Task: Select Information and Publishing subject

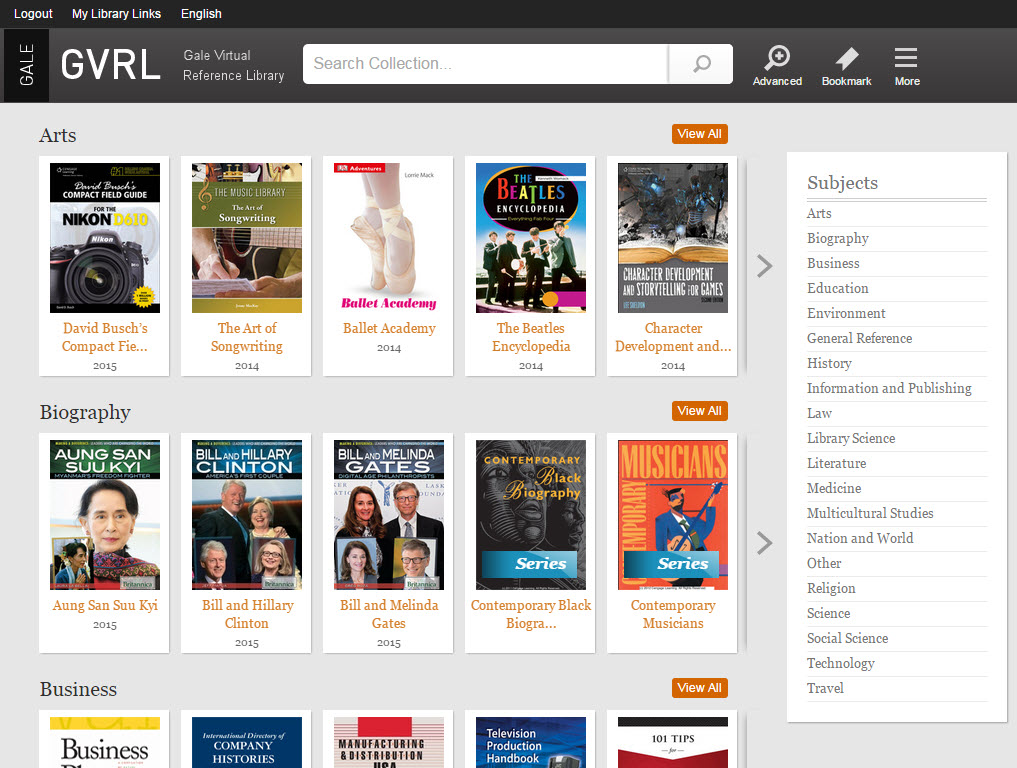Action: click(x=889, y=388)
